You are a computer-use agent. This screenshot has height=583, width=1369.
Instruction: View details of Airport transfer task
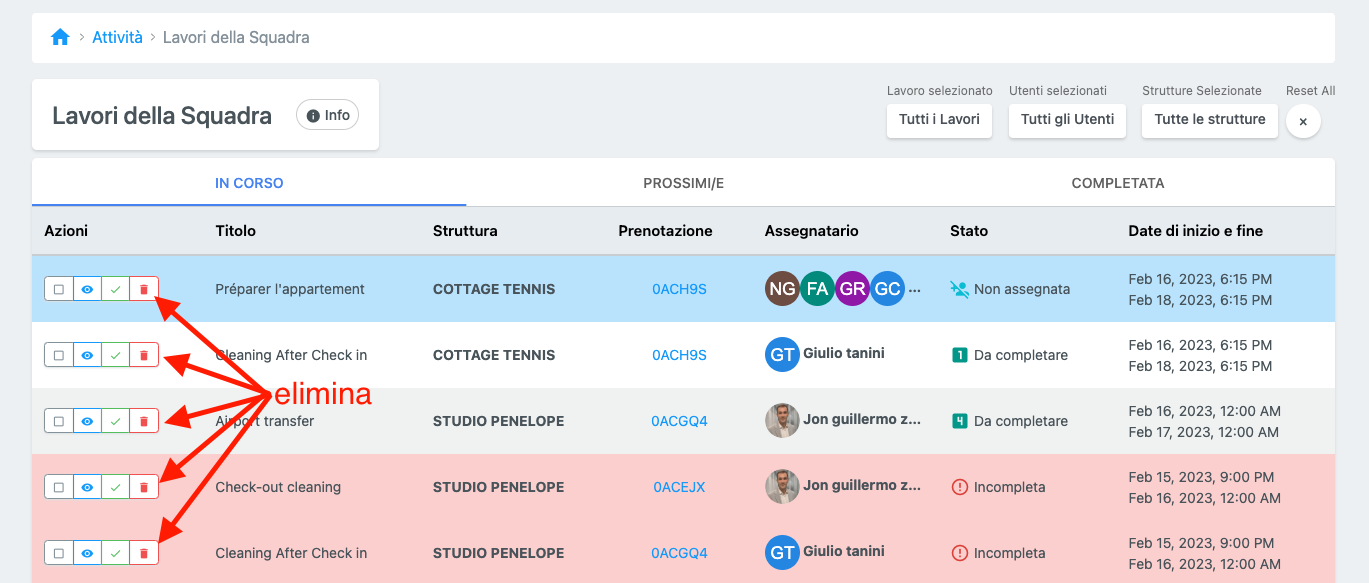tap(87, 421)
